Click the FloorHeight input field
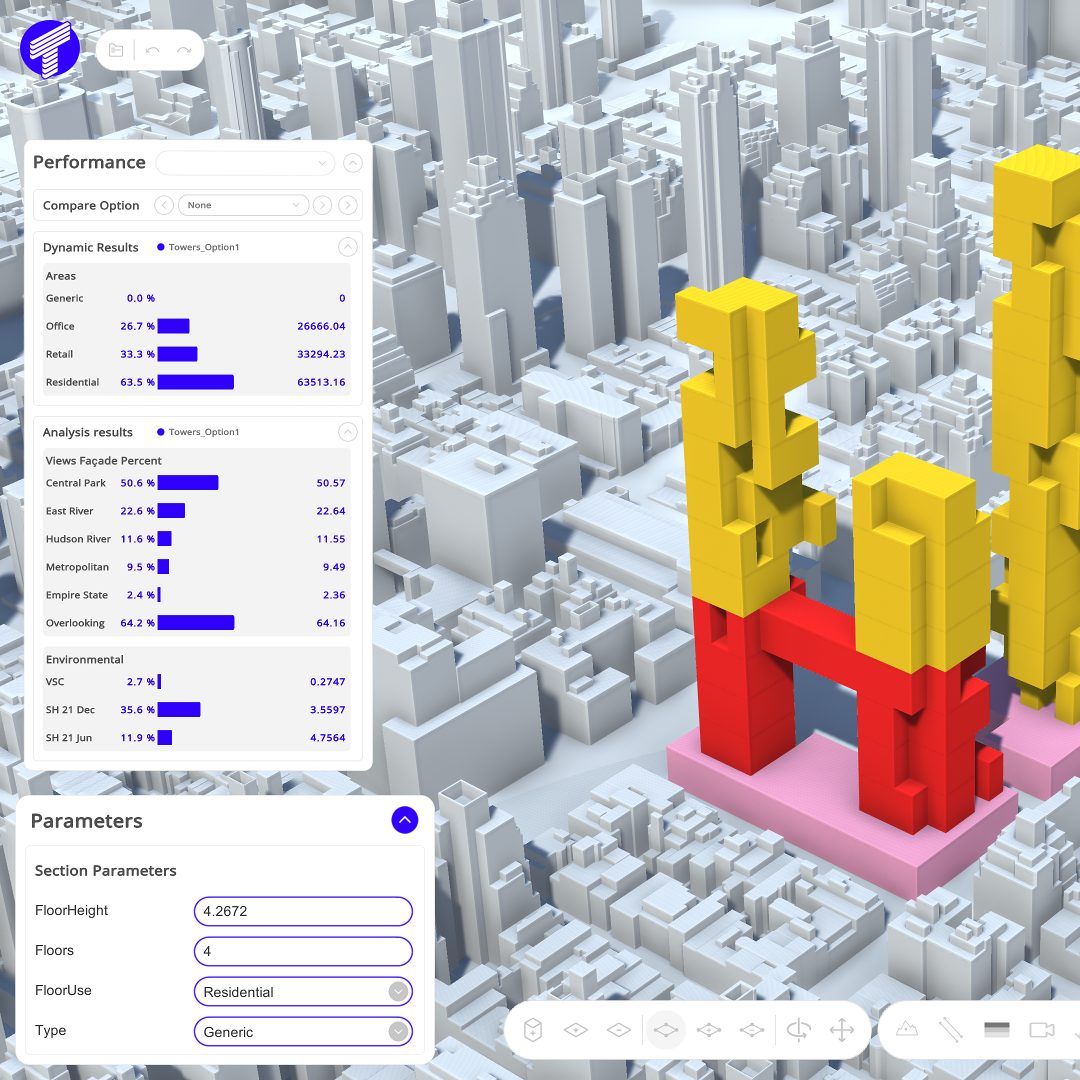This screenshot has width=1080, height=1080. point(303,911)
